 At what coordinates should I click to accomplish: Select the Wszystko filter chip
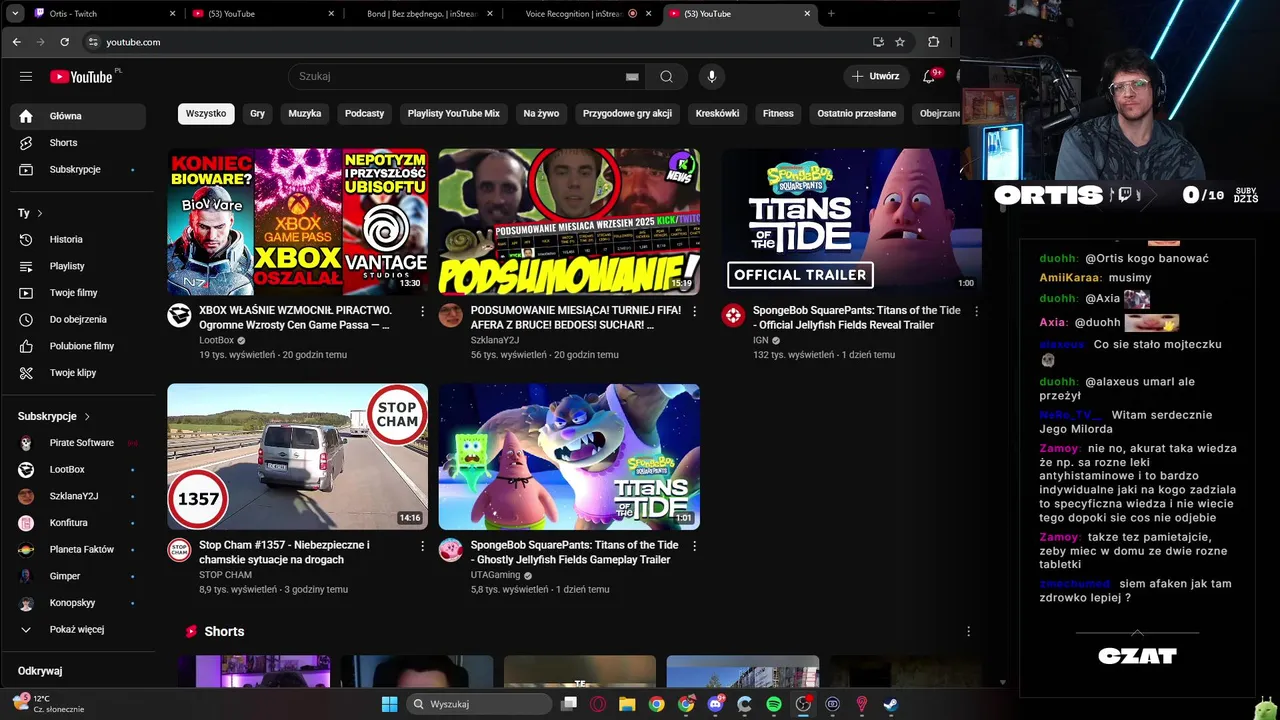(x=206, y=113)
